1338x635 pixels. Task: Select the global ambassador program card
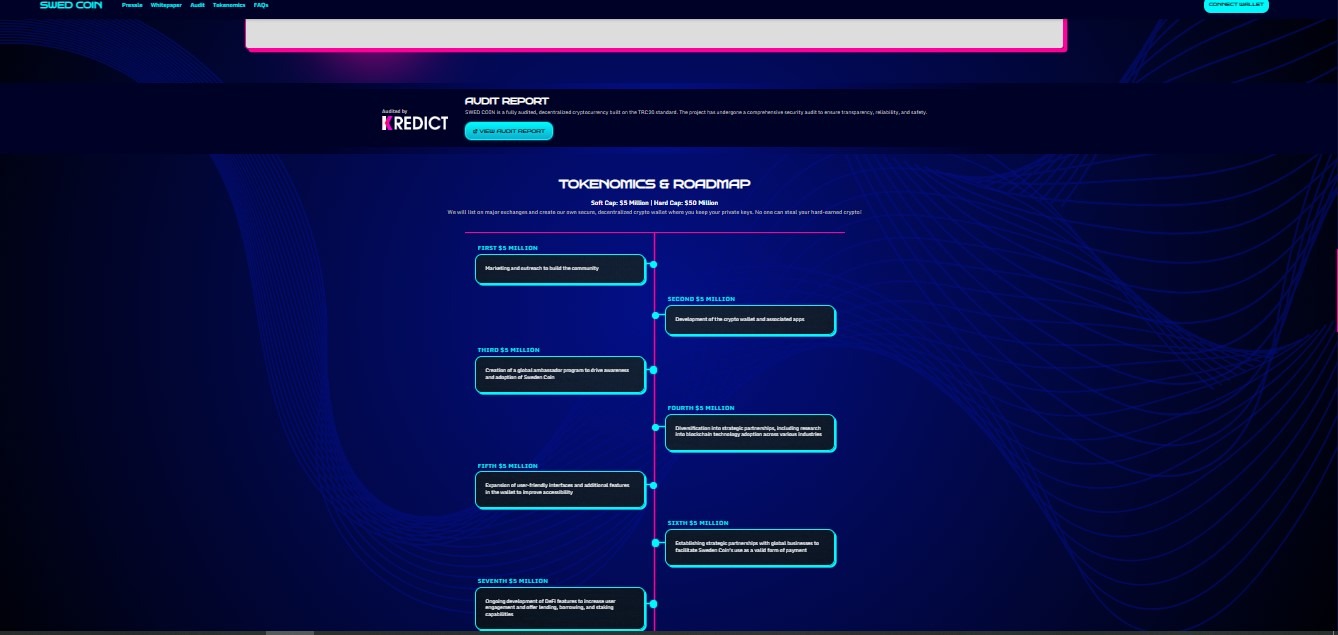[x=560, y=374]
